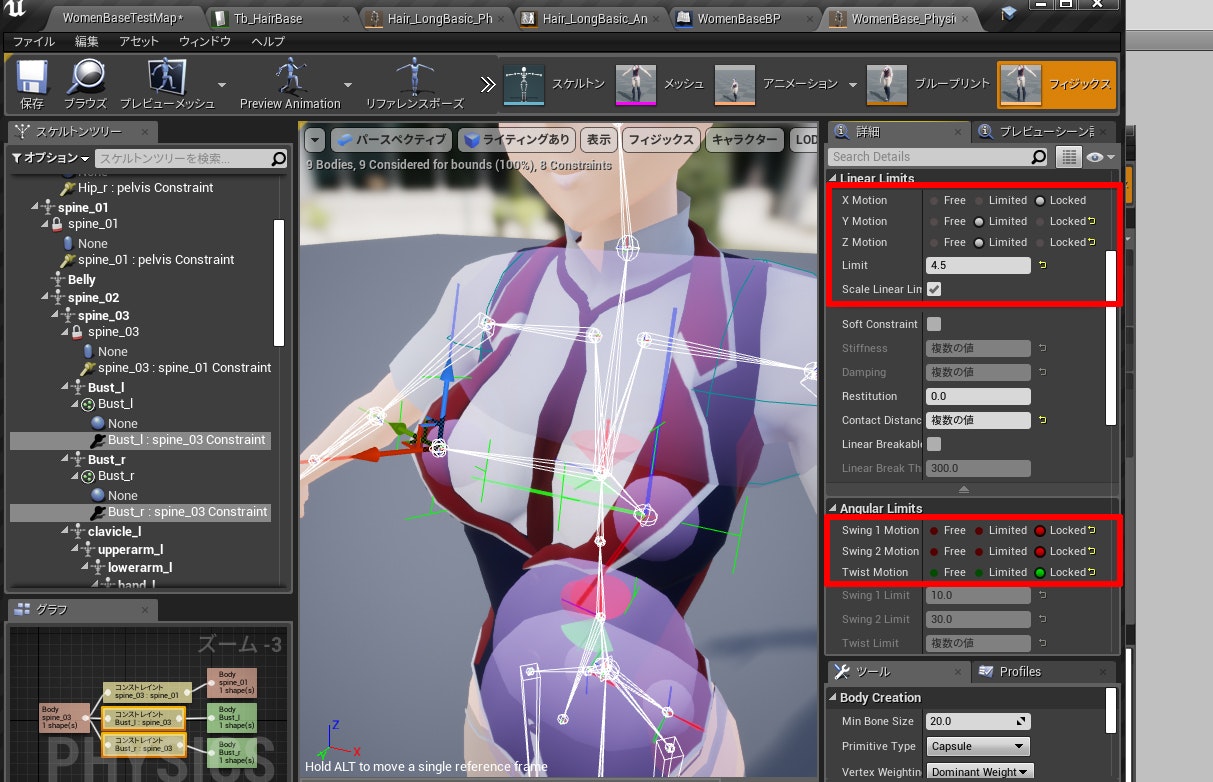Enable the Linear Breakable checkbox

(x=934, y=444)
